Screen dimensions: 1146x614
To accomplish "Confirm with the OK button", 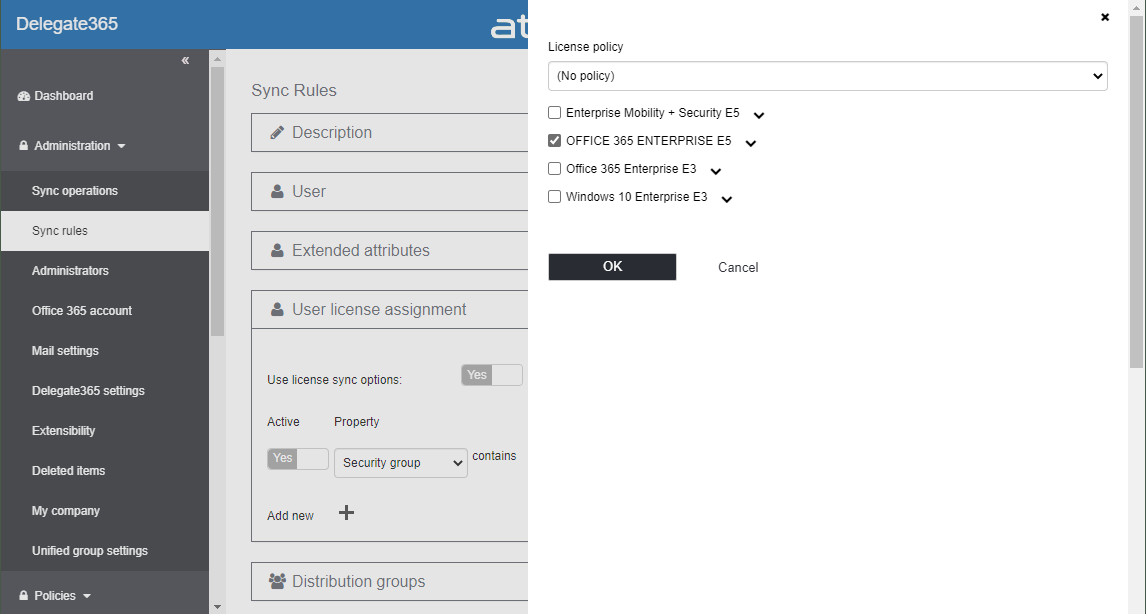I will coord(612,267).
